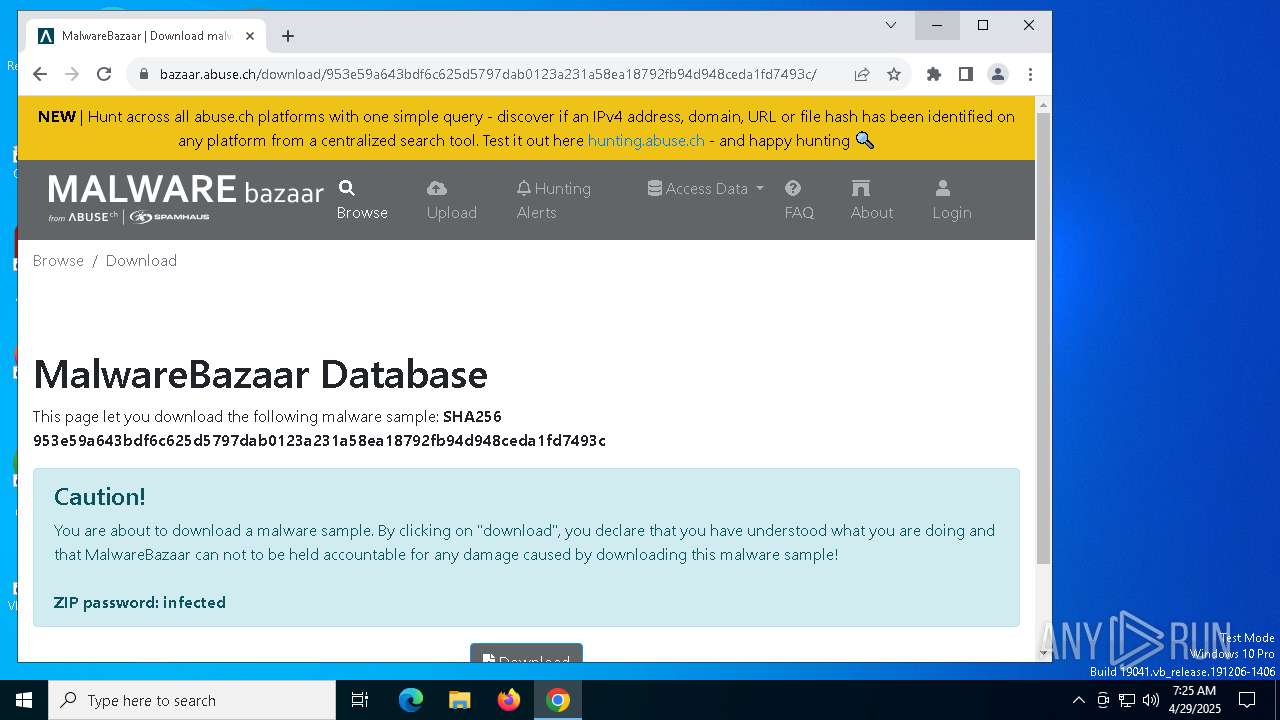
Task: Open the About nav item
Action: tap(872, 200)
